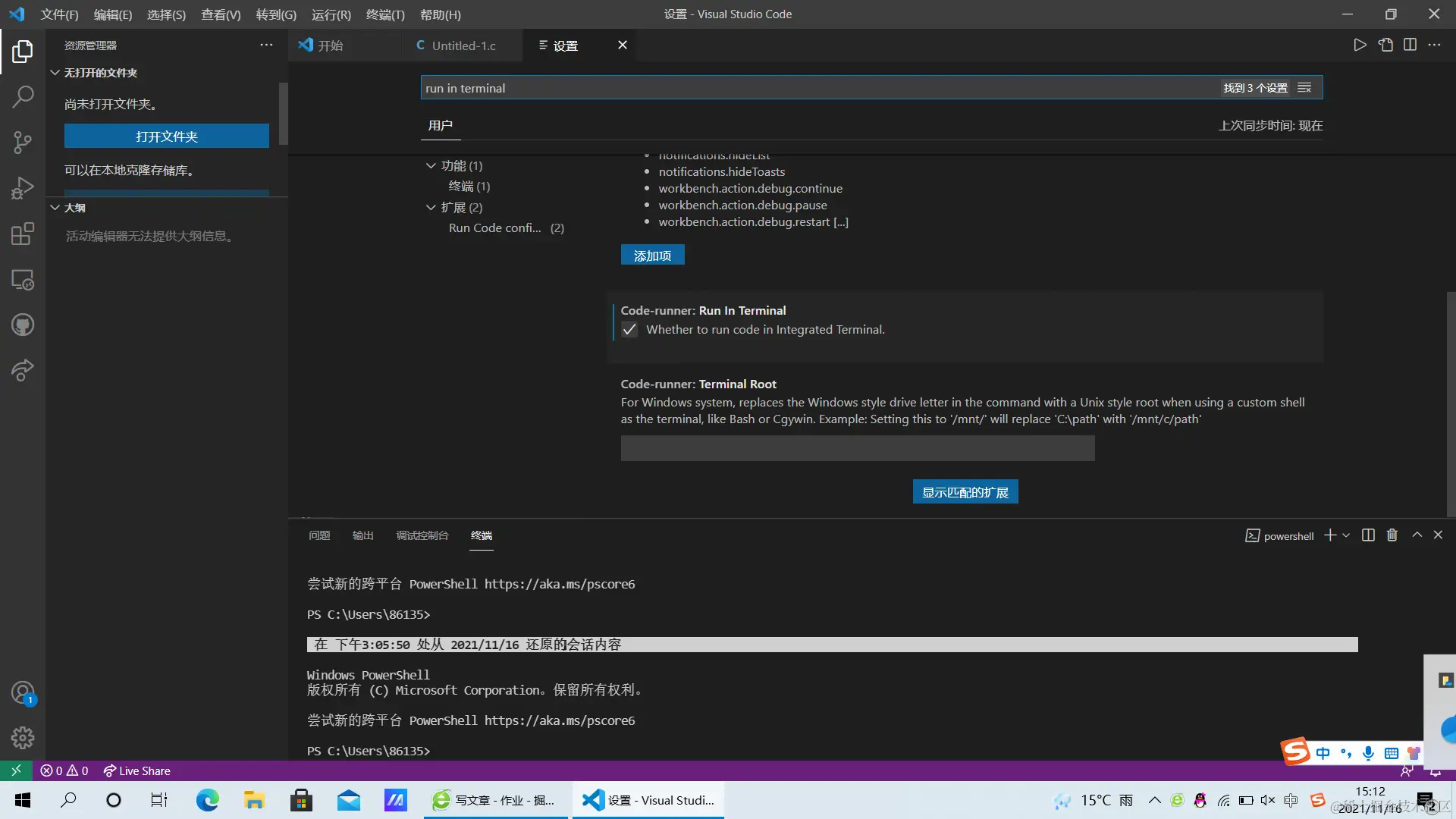Click the Terminal Root text field
The height and width of the screenshot is (819, 1456).
857,448
